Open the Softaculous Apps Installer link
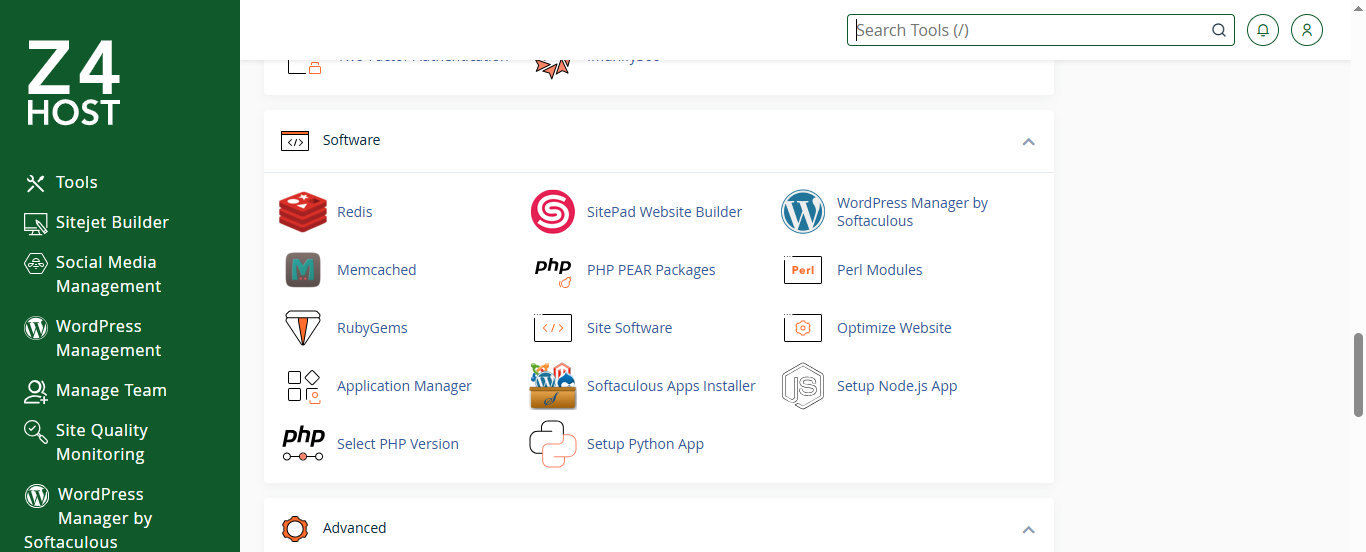Viewport: 1366px width, 552px height. [671, 386]
